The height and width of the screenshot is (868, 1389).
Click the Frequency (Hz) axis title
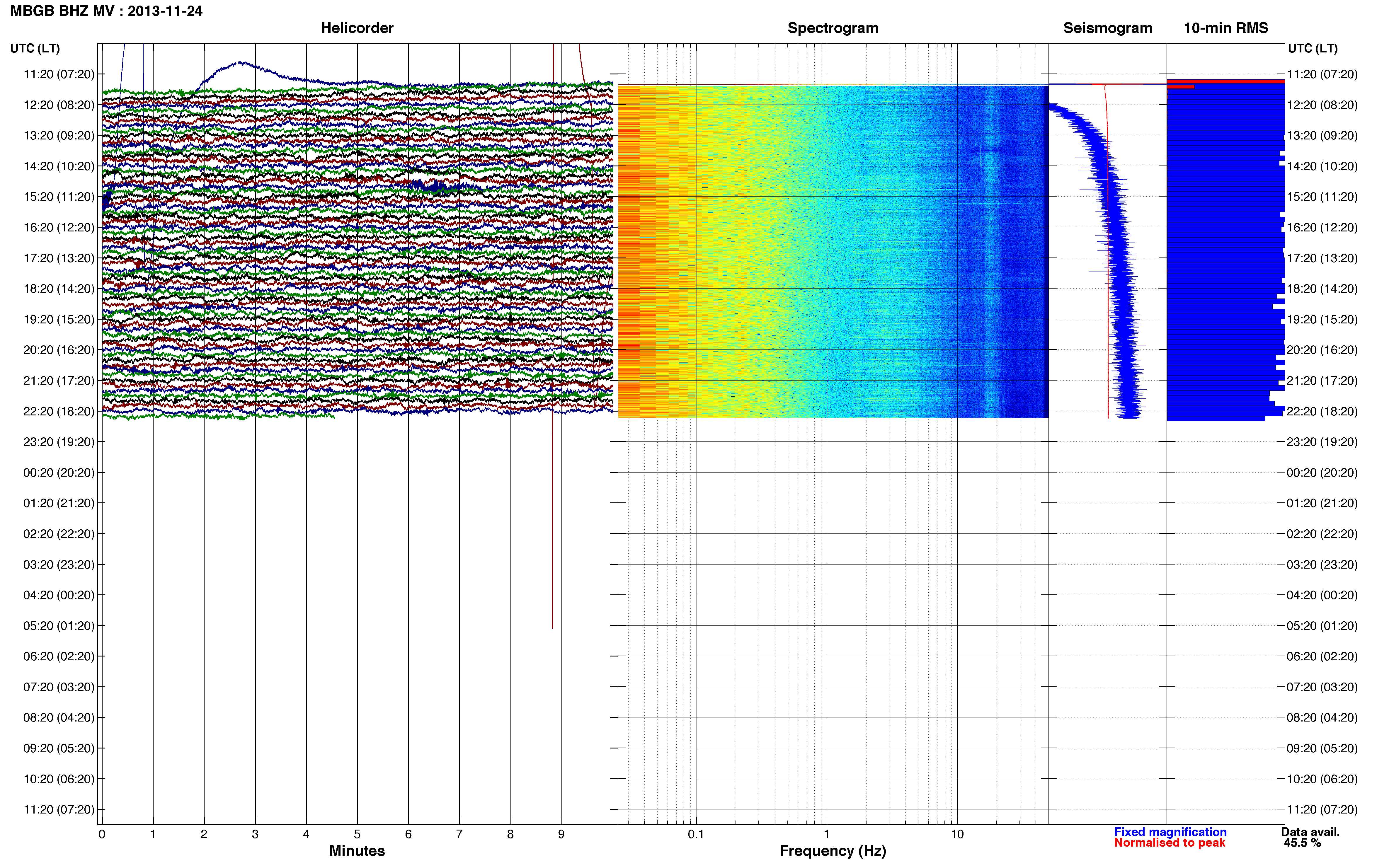click(x=833, y=851)
